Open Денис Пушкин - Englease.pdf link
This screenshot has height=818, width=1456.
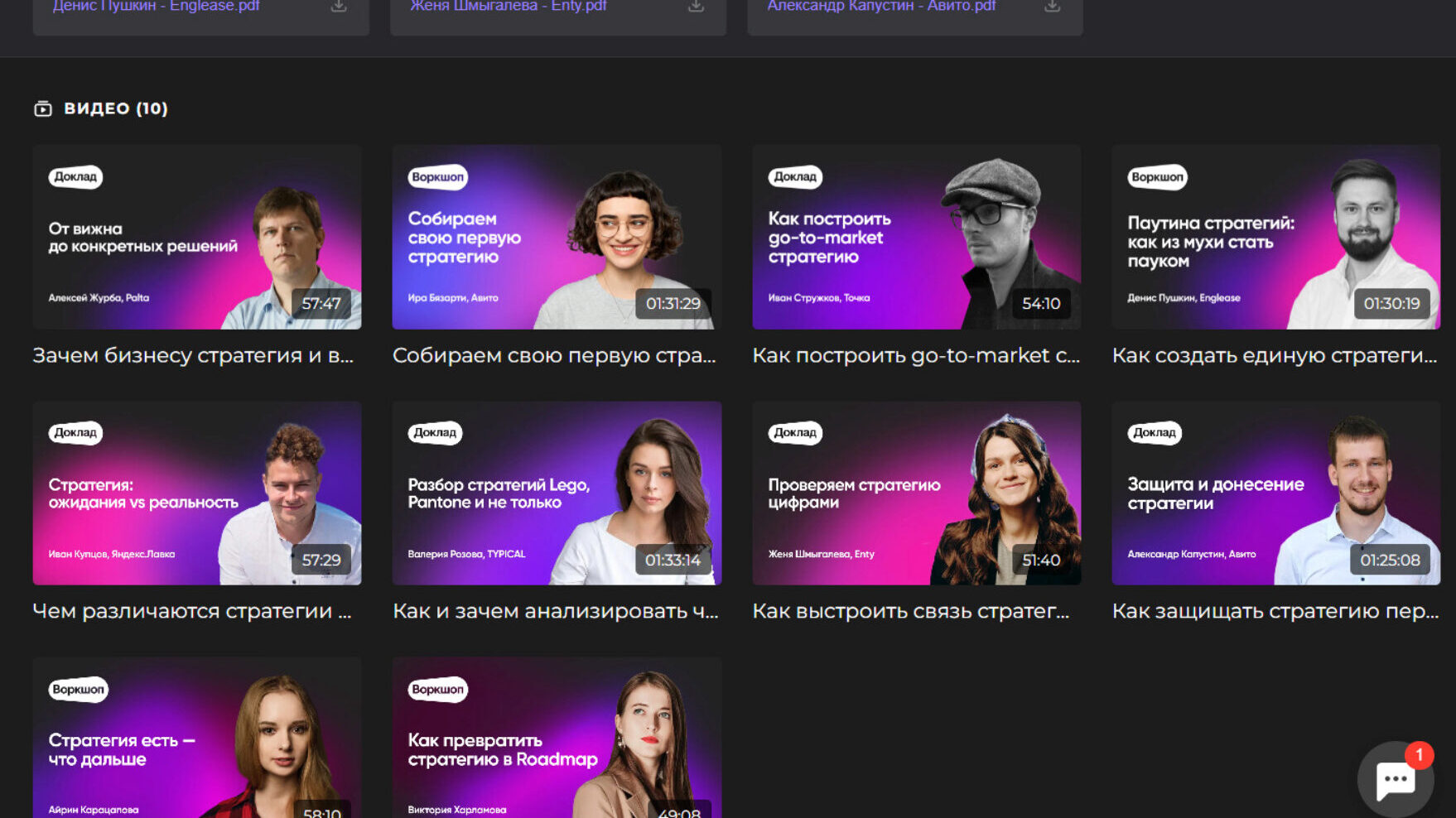coord(157,7)
